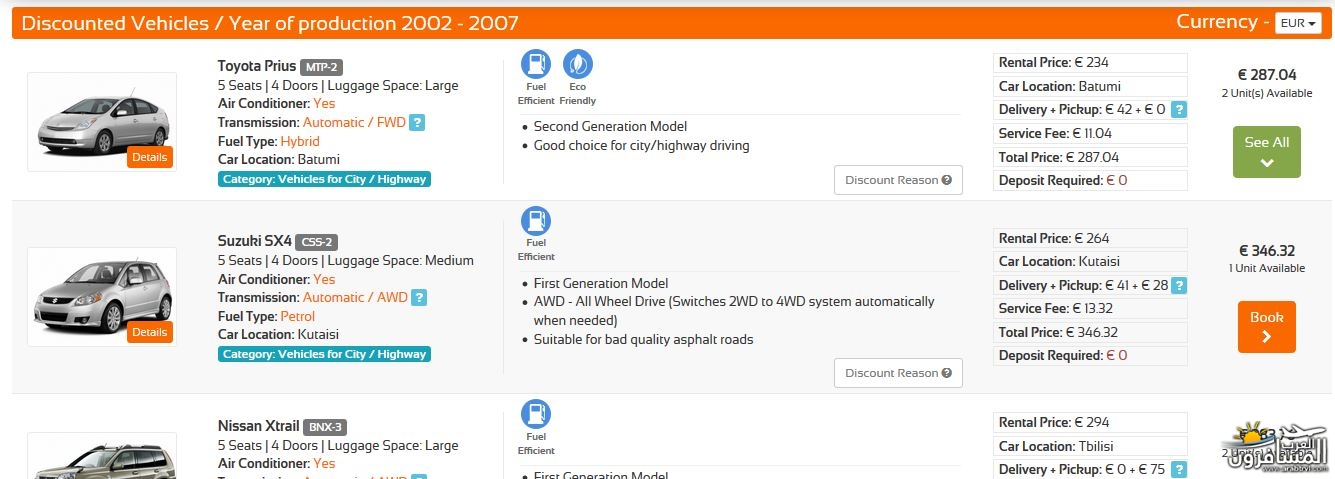
Task: Click Rental Price € 294 cell
Action: (x=1090, y=422)
